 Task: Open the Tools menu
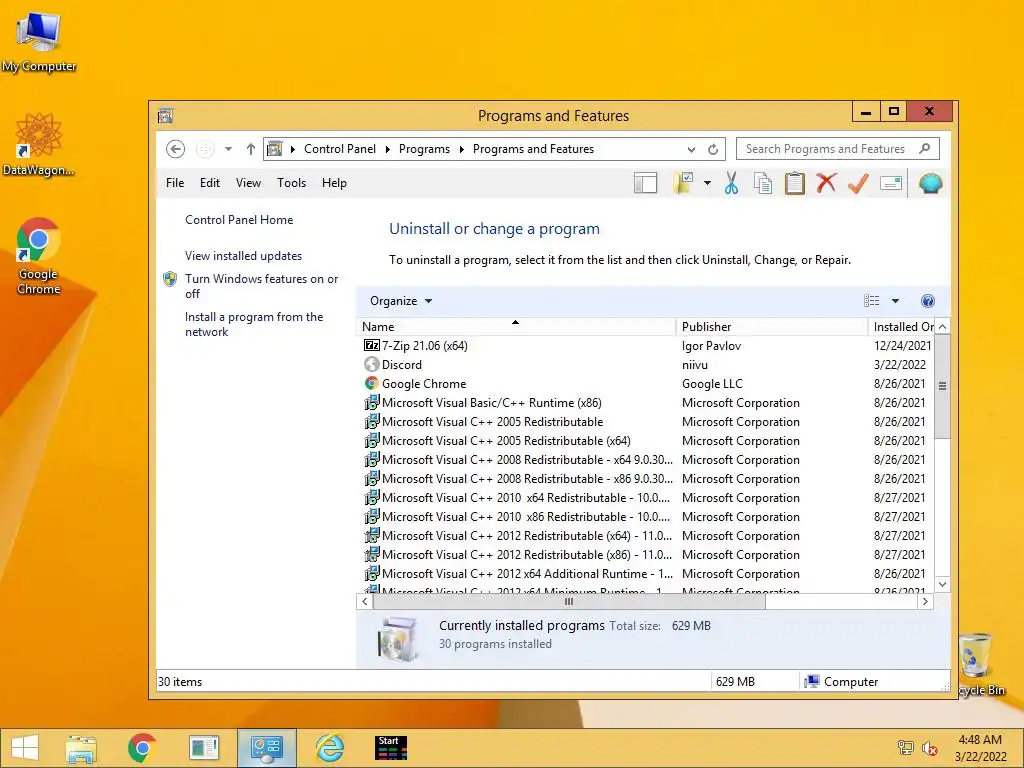291,183
